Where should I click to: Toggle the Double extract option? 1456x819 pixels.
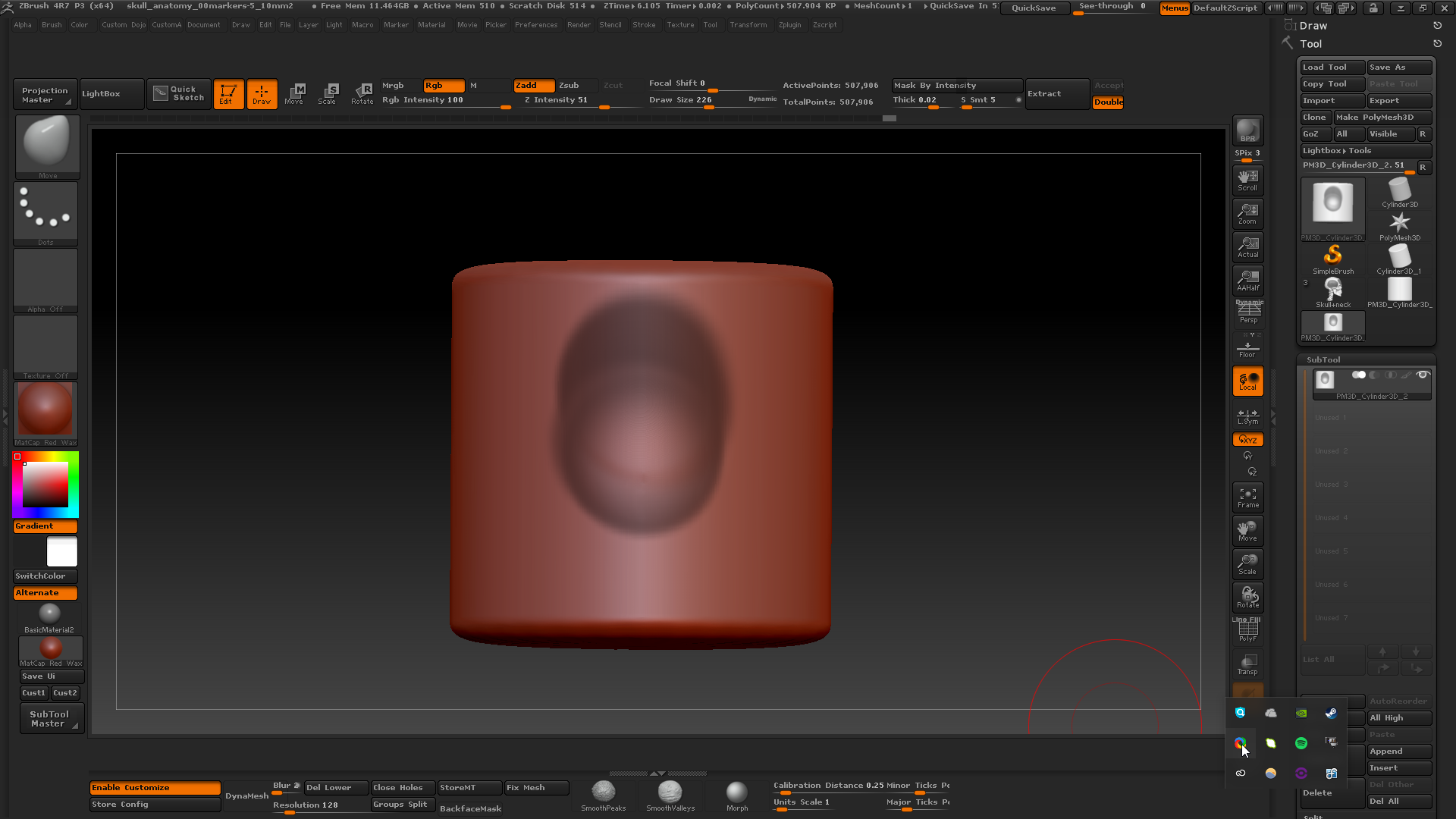click(x=1108, y=102)
